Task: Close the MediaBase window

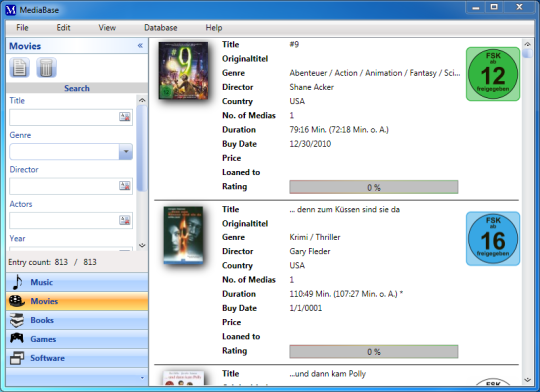Action: tap(519, 7)
